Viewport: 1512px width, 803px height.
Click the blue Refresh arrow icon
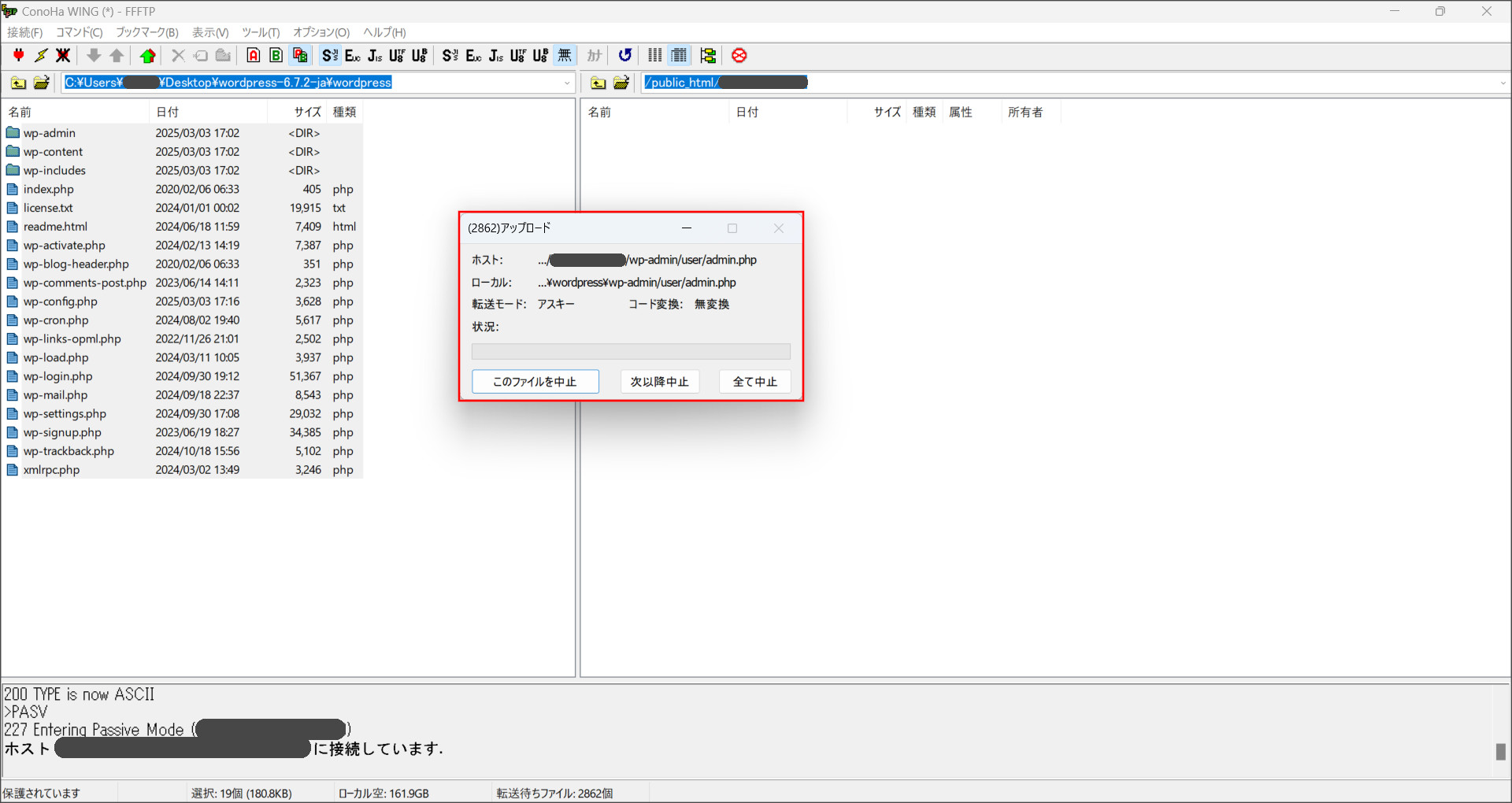click(624, 55)
